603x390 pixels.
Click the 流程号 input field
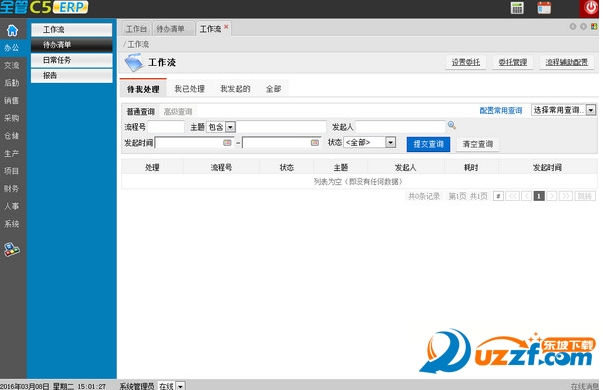[166, 127]
